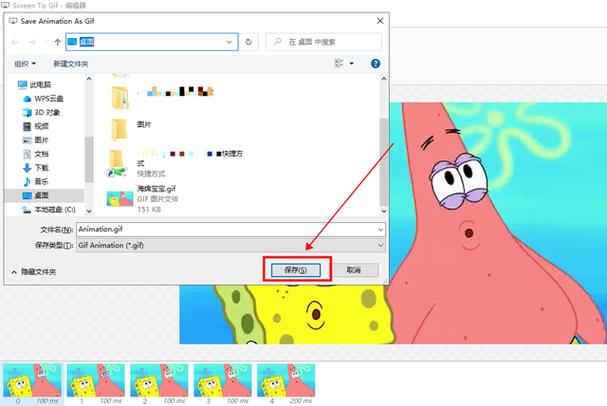The height and width of the screenshot is (406, 607).
Task: Select 本地磁盘 (C:) in the tree
Action: [x=49, y=209]
